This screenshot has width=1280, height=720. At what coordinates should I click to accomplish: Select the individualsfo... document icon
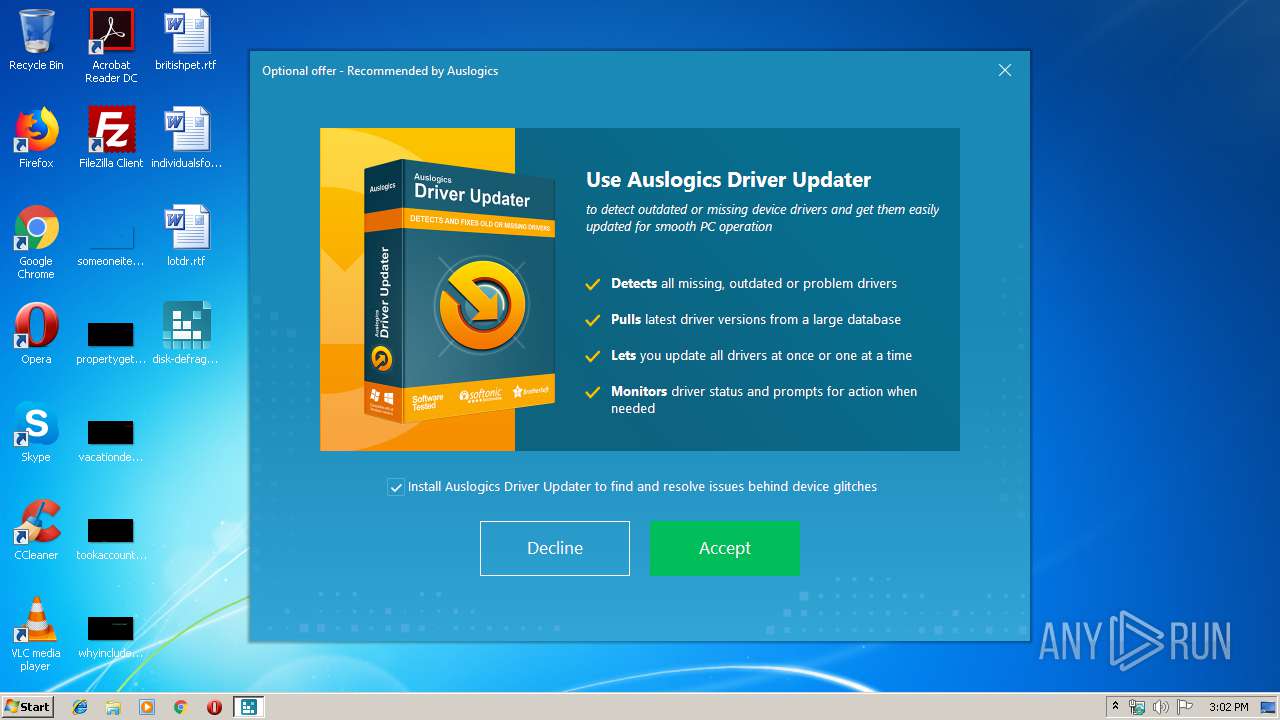pos(186,138)
